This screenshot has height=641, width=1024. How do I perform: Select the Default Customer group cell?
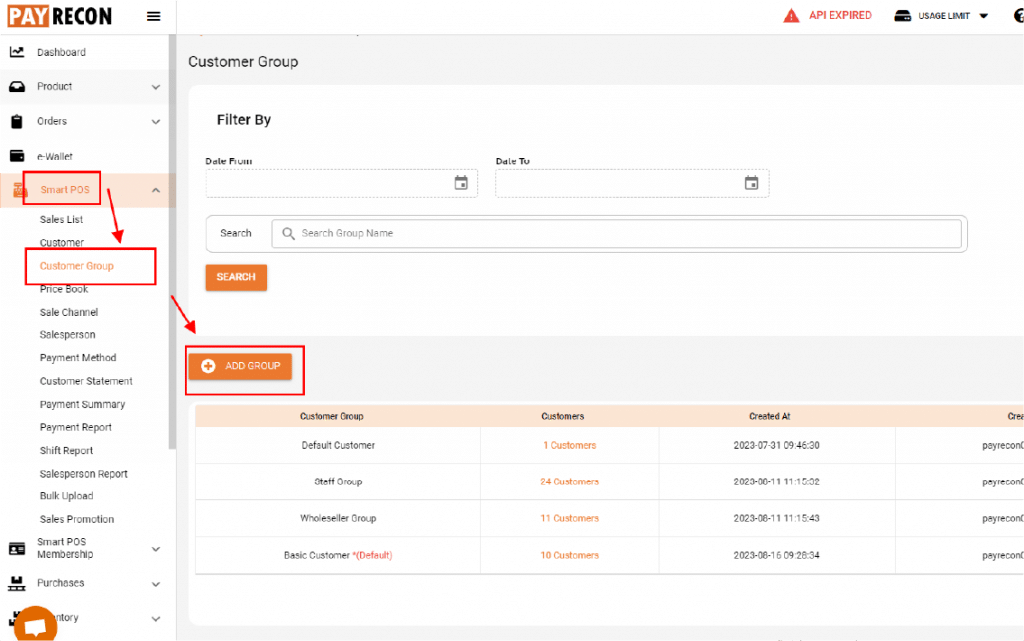pyautogui.click(x=338, y=445)
